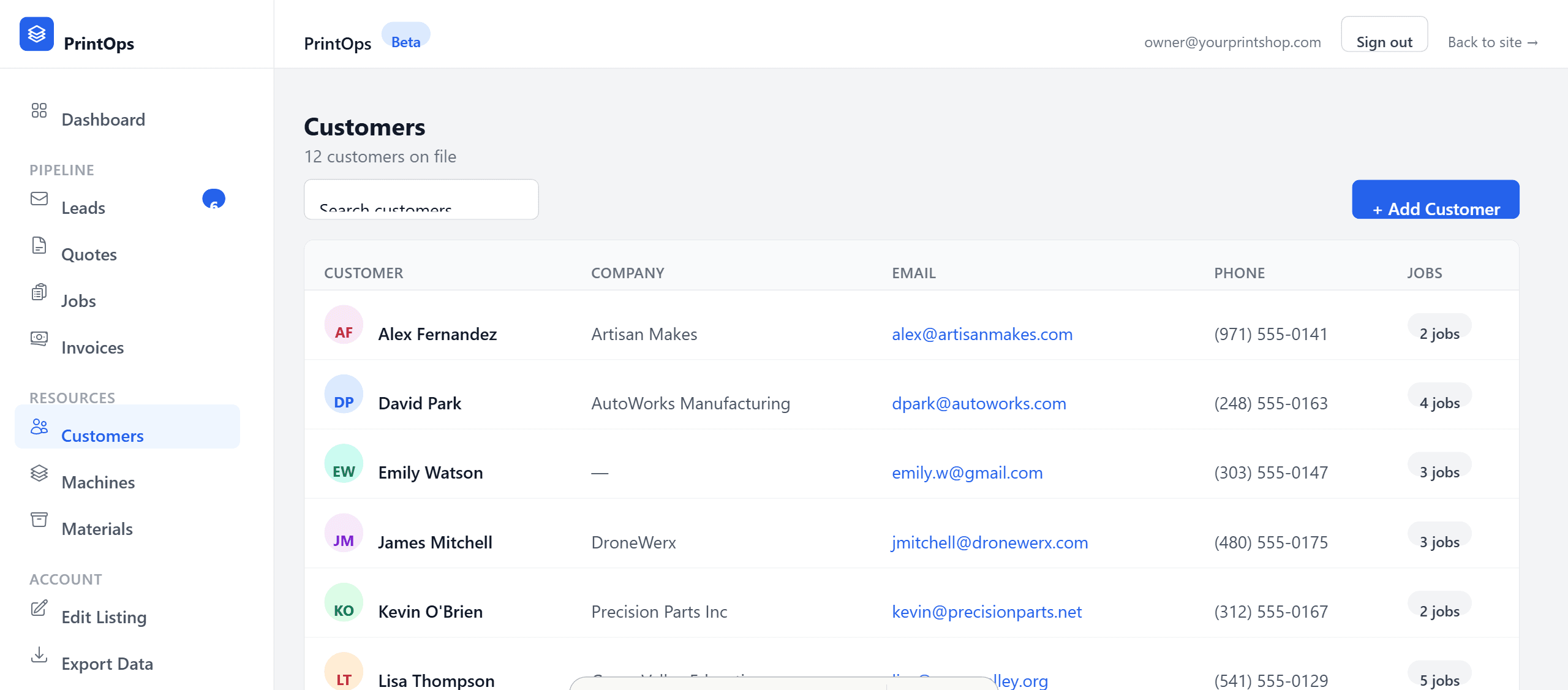The image size is (1568, 690).
Task: Open the Quotes document icon
Action: pyautogui.click(x=39, y=245)
